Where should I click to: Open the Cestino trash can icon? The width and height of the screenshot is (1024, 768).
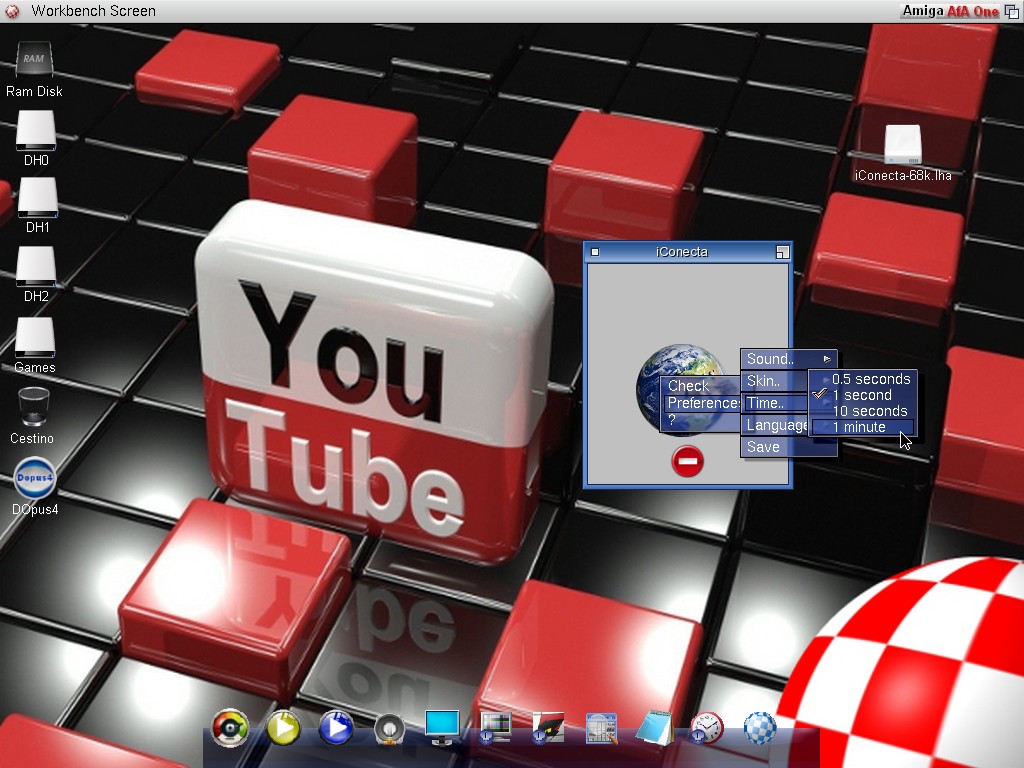tap(33, 409)
